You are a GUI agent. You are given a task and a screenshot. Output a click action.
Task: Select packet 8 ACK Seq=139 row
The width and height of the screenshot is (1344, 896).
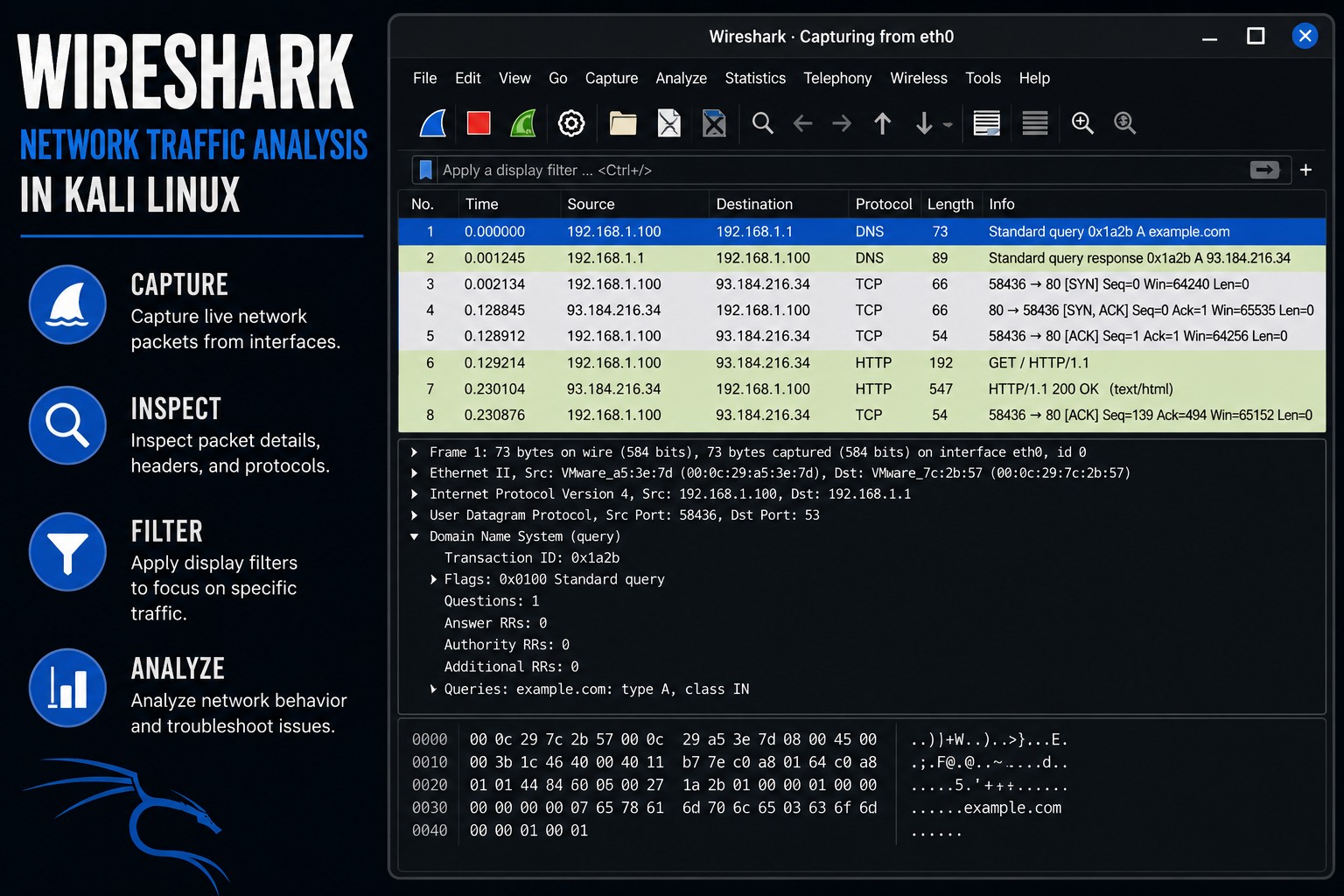[862, 416]
